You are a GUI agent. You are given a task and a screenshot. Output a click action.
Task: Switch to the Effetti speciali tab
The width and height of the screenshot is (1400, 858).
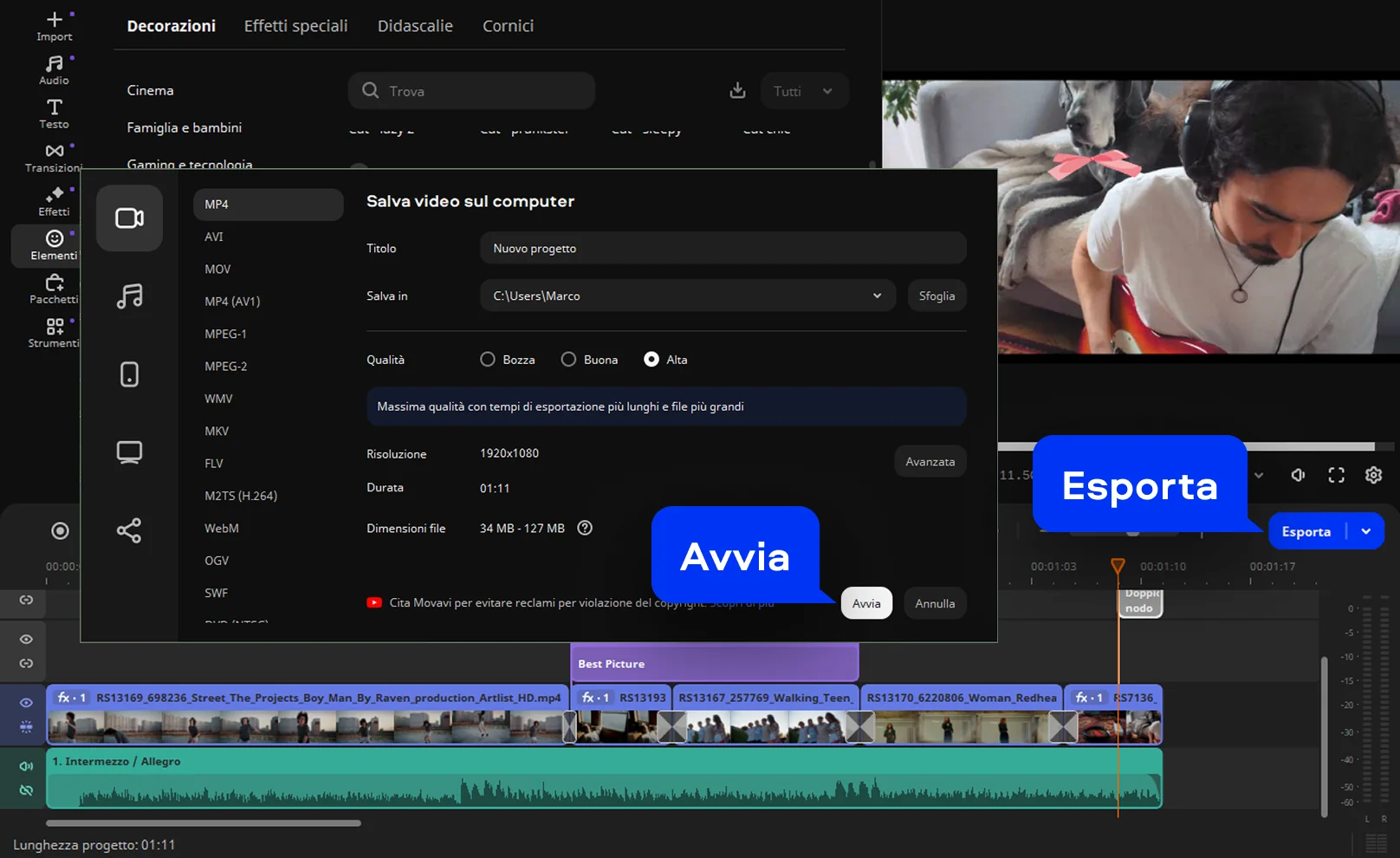[x=295, y=26]
